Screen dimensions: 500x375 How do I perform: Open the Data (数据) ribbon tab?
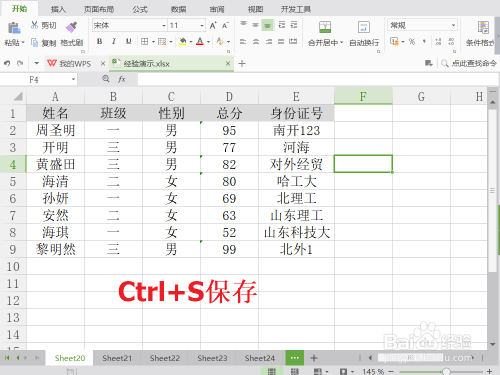tap(178, 9)
